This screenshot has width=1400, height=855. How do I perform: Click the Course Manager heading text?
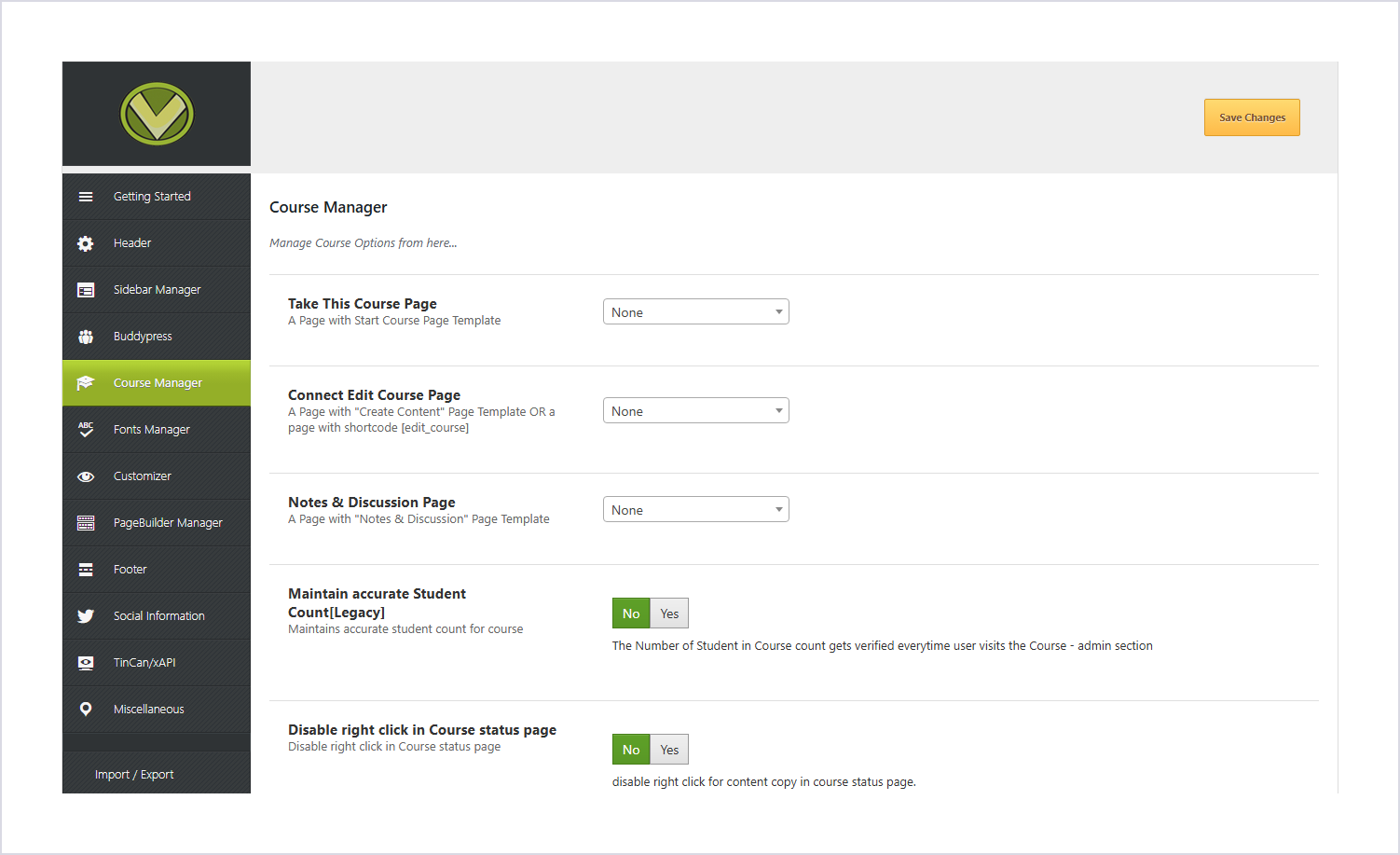tap(328, 207)
